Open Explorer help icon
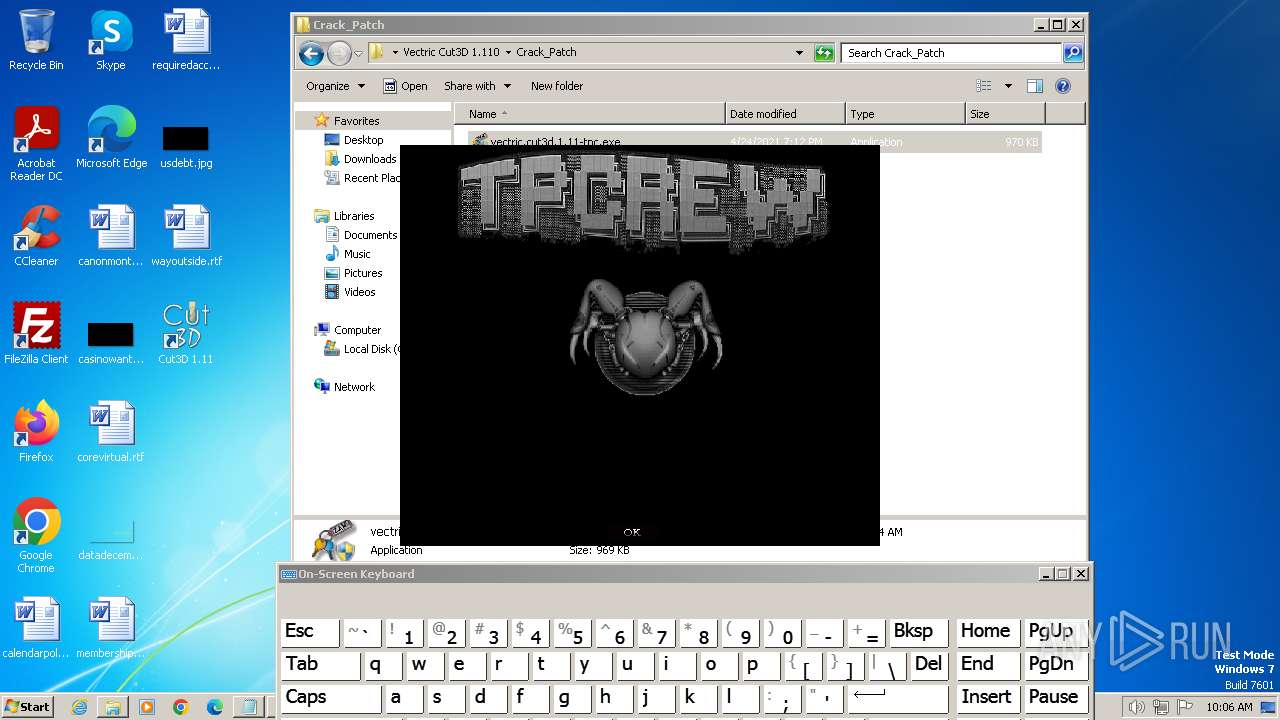The width and height of the screenshot is (1280, 720). (1063, 86)
